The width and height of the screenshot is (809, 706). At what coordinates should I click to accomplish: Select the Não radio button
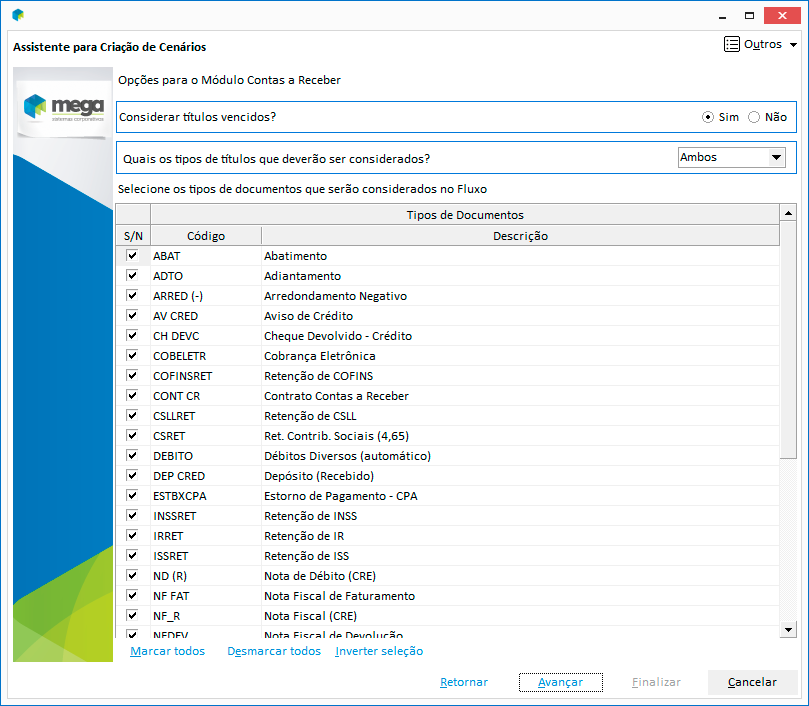[754, 117]
